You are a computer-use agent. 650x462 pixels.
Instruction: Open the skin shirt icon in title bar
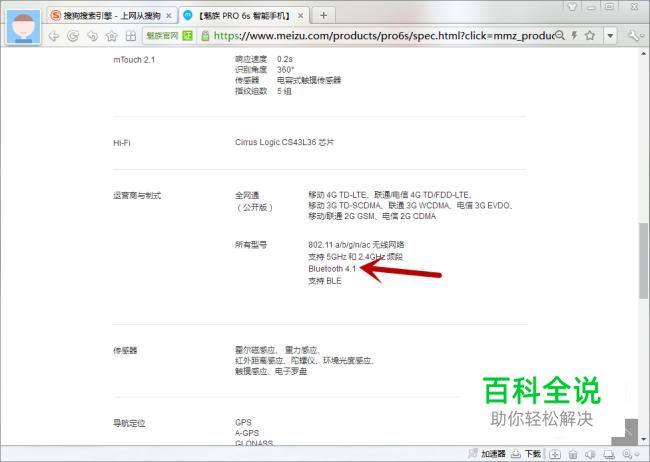click(572, 6)
